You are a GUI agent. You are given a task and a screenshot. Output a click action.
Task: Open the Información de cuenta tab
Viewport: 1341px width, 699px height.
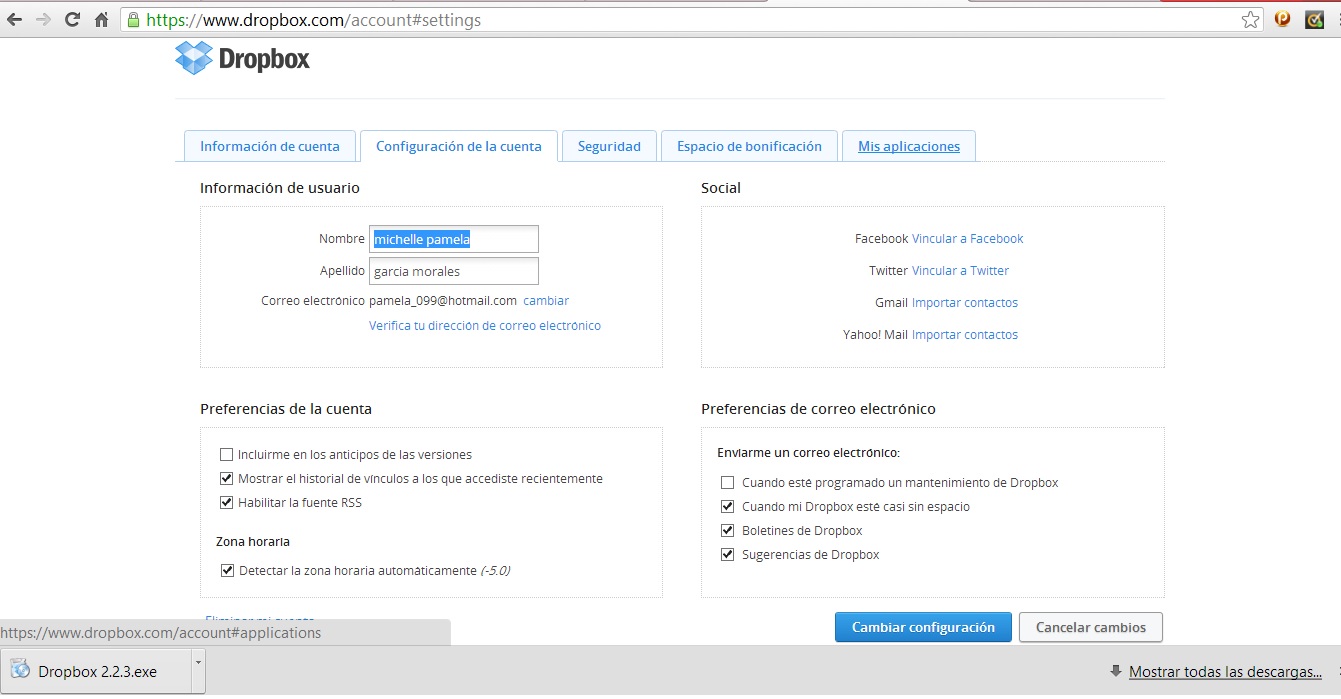pos(270,146)
